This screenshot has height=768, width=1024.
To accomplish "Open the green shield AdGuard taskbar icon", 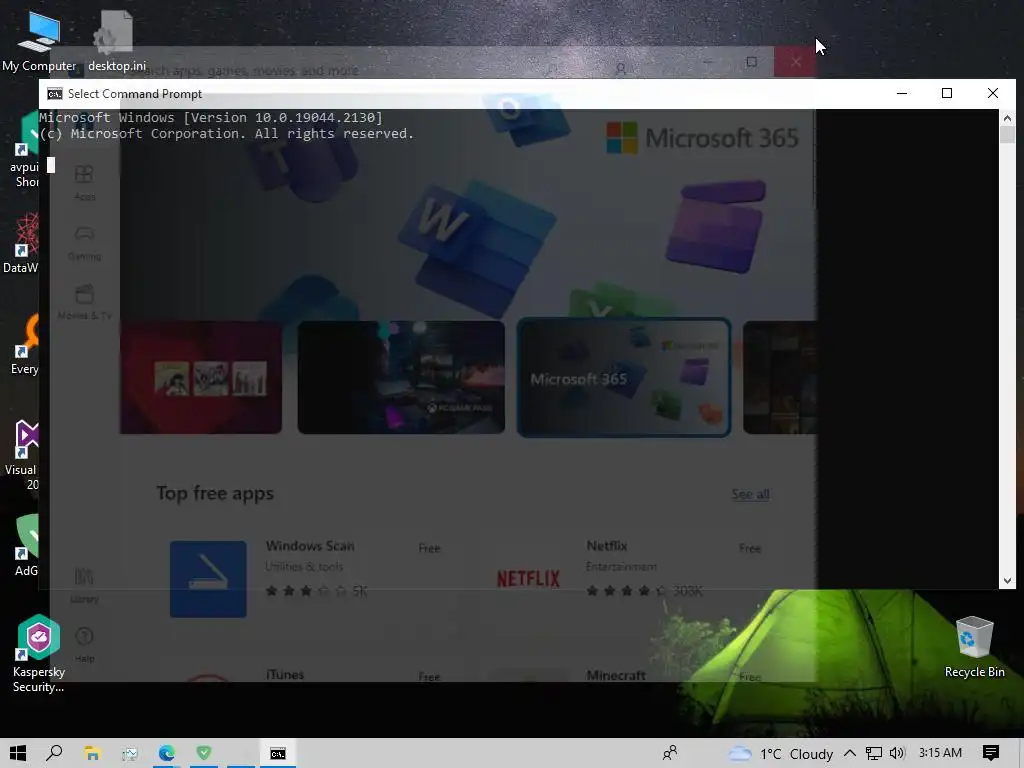I will point(204,753).
